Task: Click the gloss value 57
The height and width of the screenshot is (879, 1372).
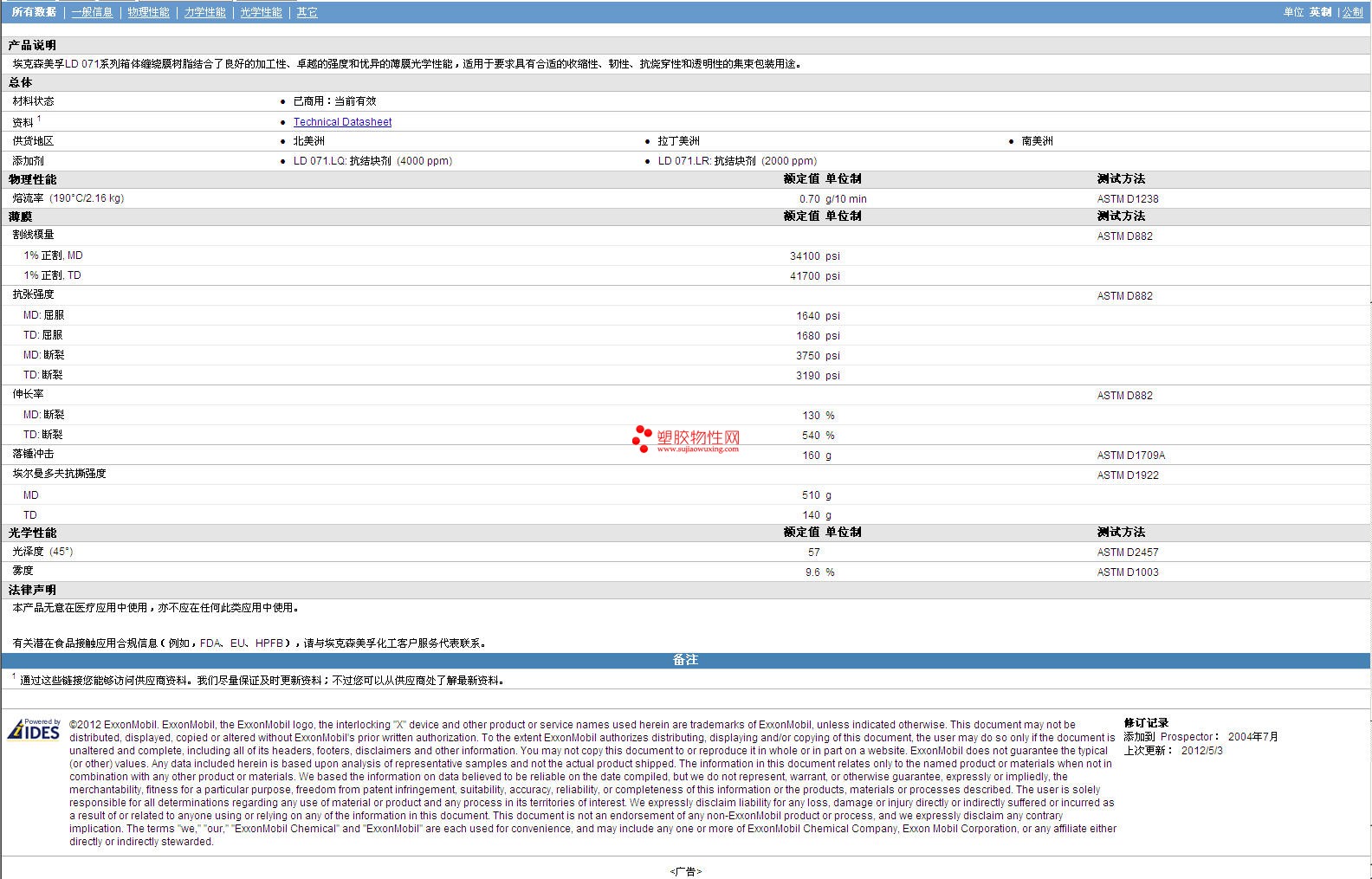Action: [813, 553]
